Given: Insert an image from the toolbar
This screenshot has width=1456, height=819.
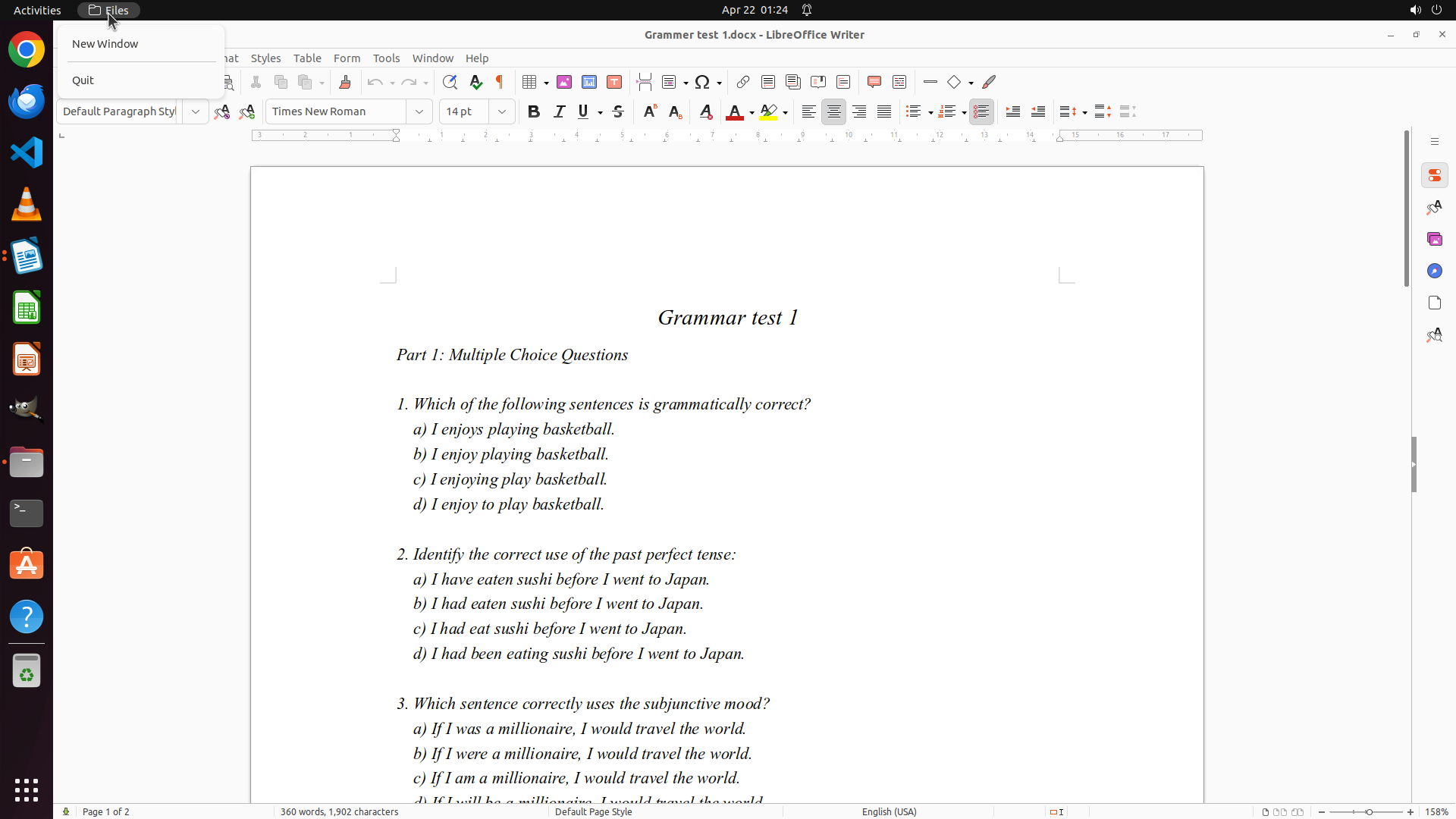Looking at the screenshot, I should (x=564, y=82).
